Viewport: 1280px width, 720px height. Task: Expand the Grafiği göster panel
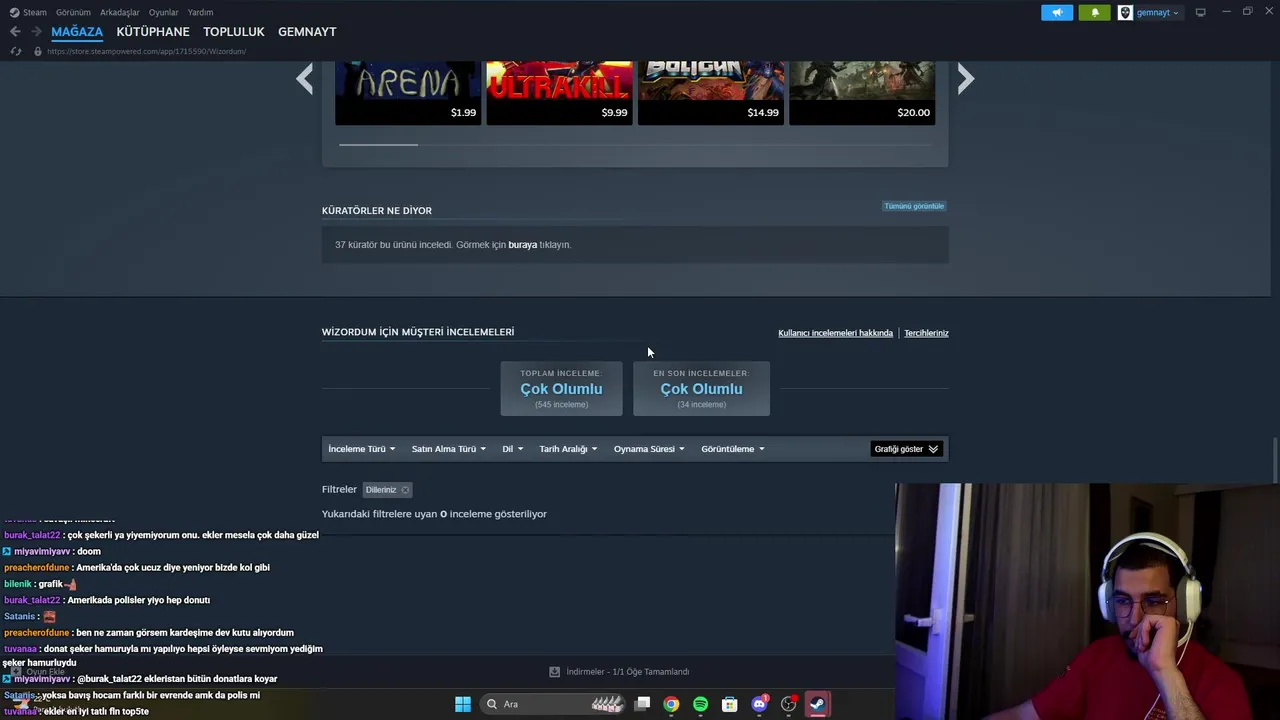click(906, 449)
